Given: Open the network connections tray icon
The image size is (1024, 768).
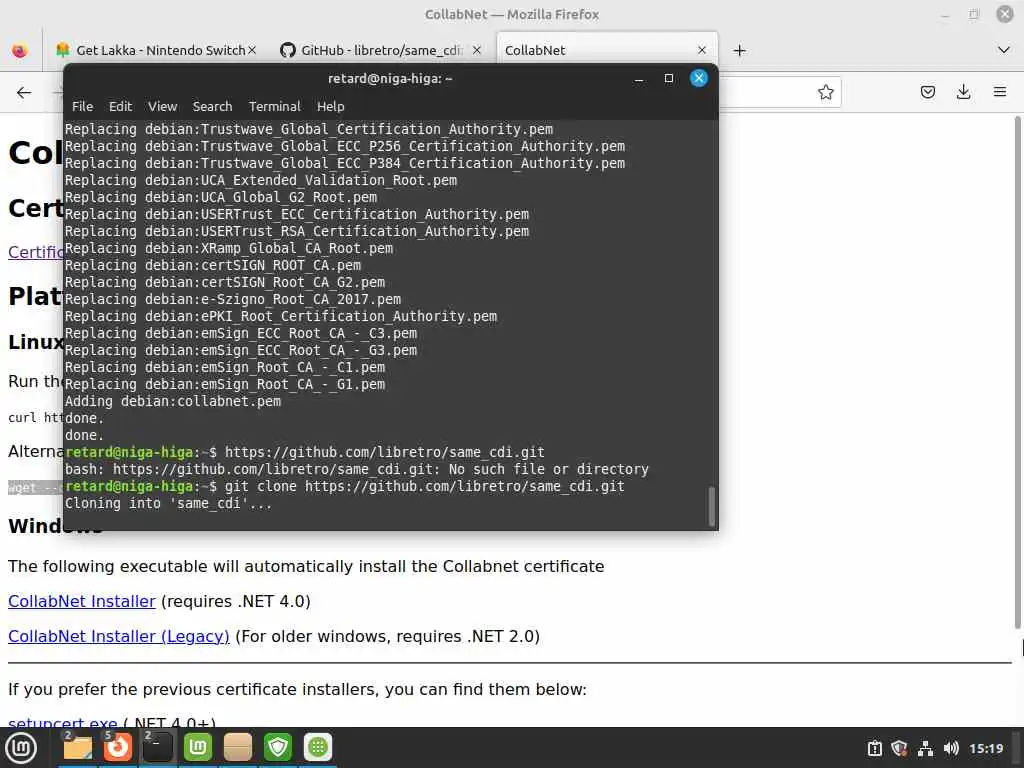Looking at the screenshot, I should (x=925, y=748).
